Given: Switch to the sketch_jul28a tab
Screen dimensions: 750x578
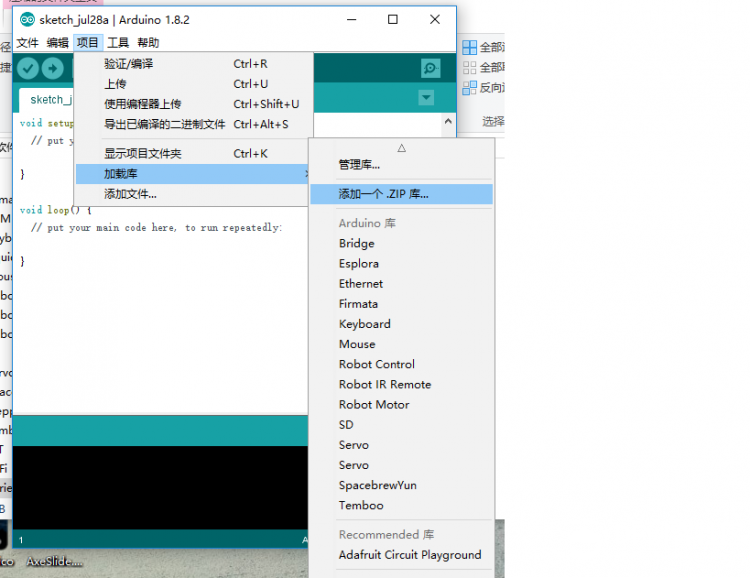Looking at the screenshot, I should coord(47,100).
